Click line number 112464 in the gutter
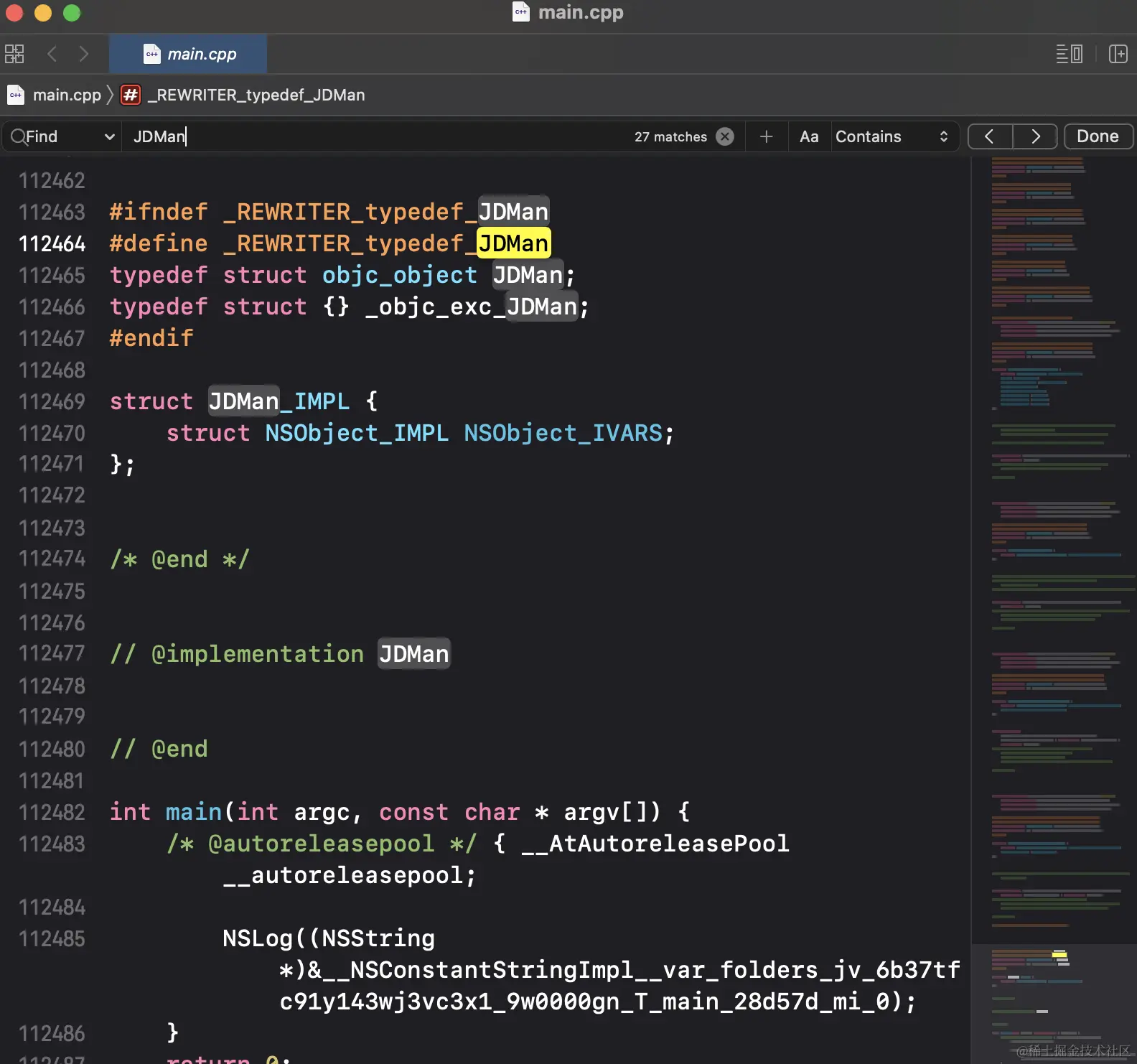This screenshot has height=1064, width=1137. pos(52,244)
